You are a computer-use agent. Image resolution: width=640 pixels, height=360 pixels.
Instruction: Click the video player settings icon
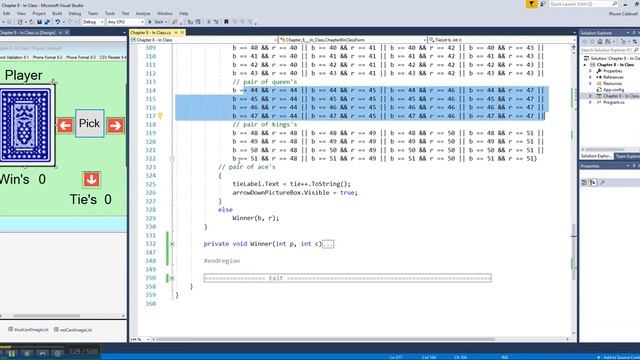pyautogui.click(x=58, y=353)
